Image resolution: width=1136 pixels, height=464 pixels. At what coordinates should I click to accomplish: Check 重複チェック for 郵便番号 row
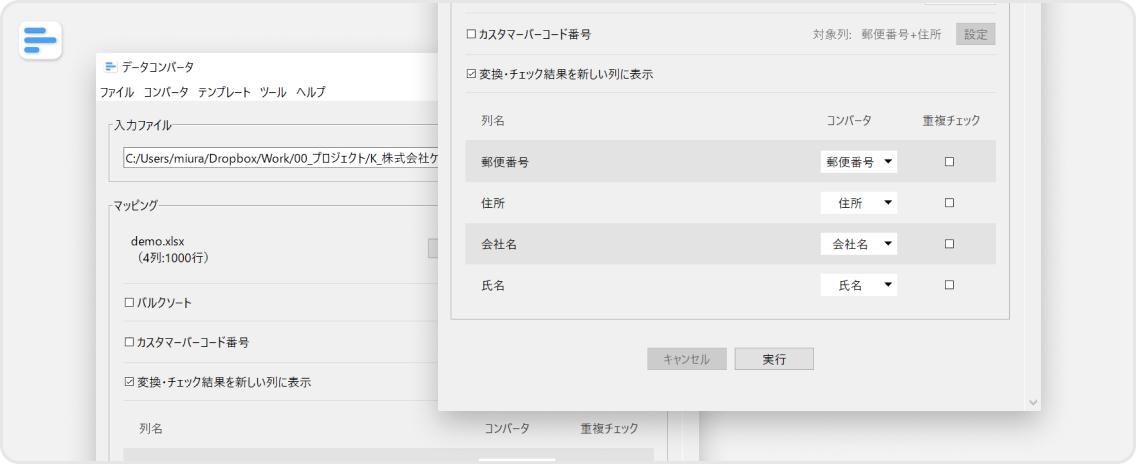[x=949, y=162]
